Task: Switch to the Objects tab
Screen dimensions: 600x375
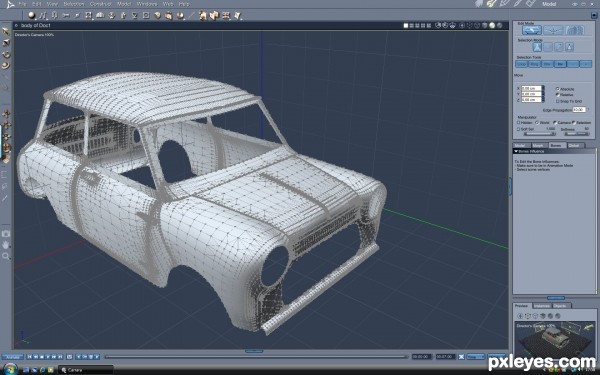Action: 560,305
